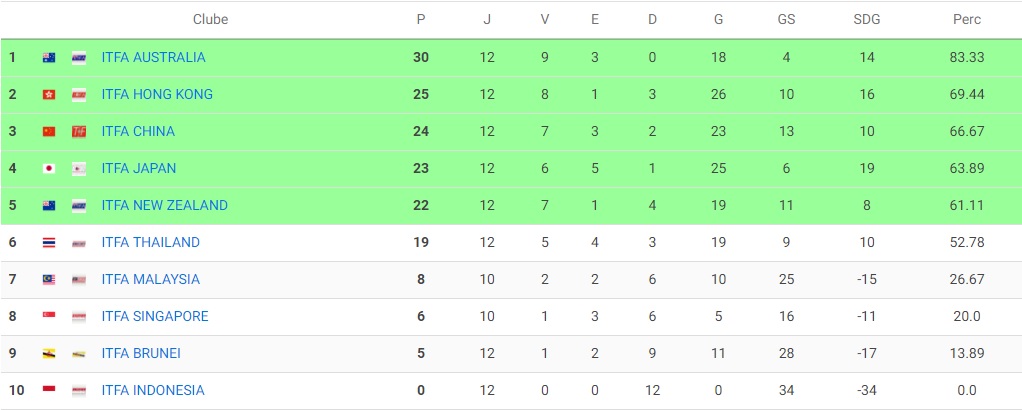Open the ITFA AUSTRALIA team link
This screenshot has width=1022, height=410.
(153, 57)
